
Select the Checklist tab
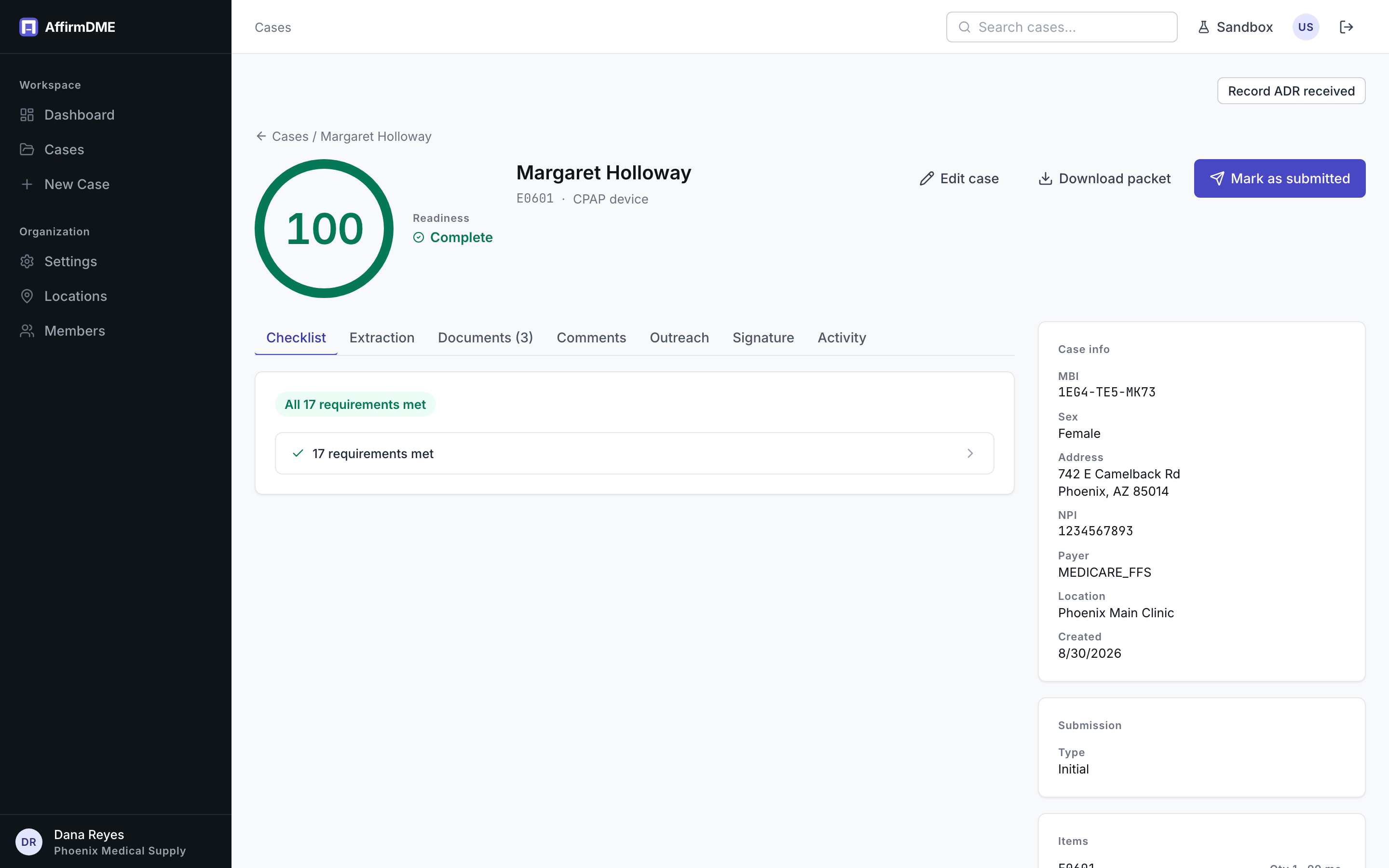[x=296, y=338]
